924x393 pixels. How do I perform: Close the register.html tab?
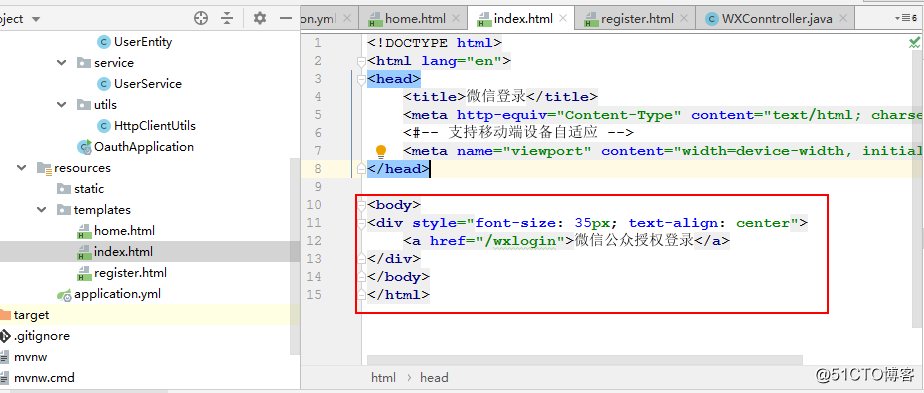pos(683,19)
